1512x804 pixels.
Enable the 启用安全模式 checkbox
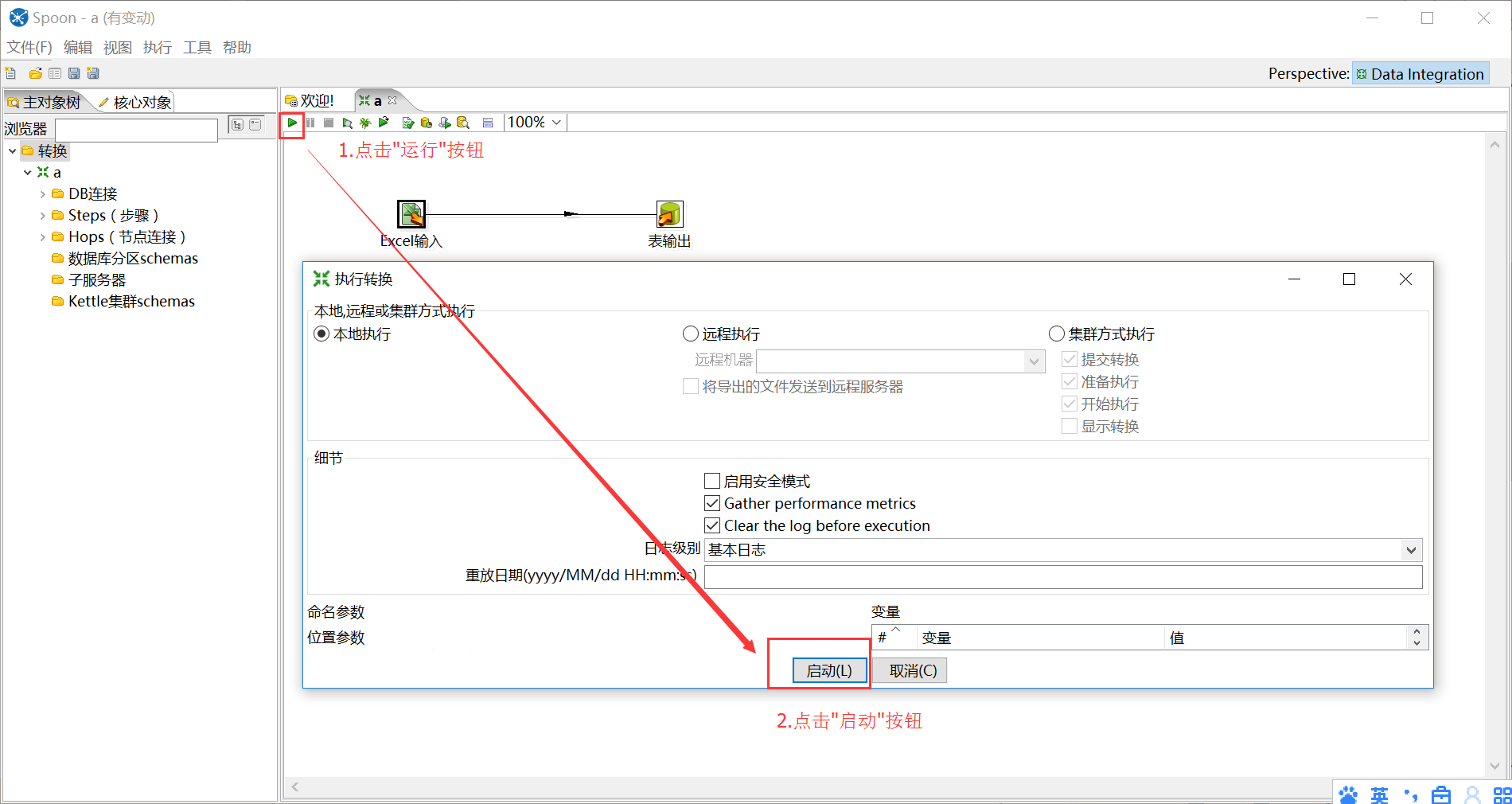point(712,481)
